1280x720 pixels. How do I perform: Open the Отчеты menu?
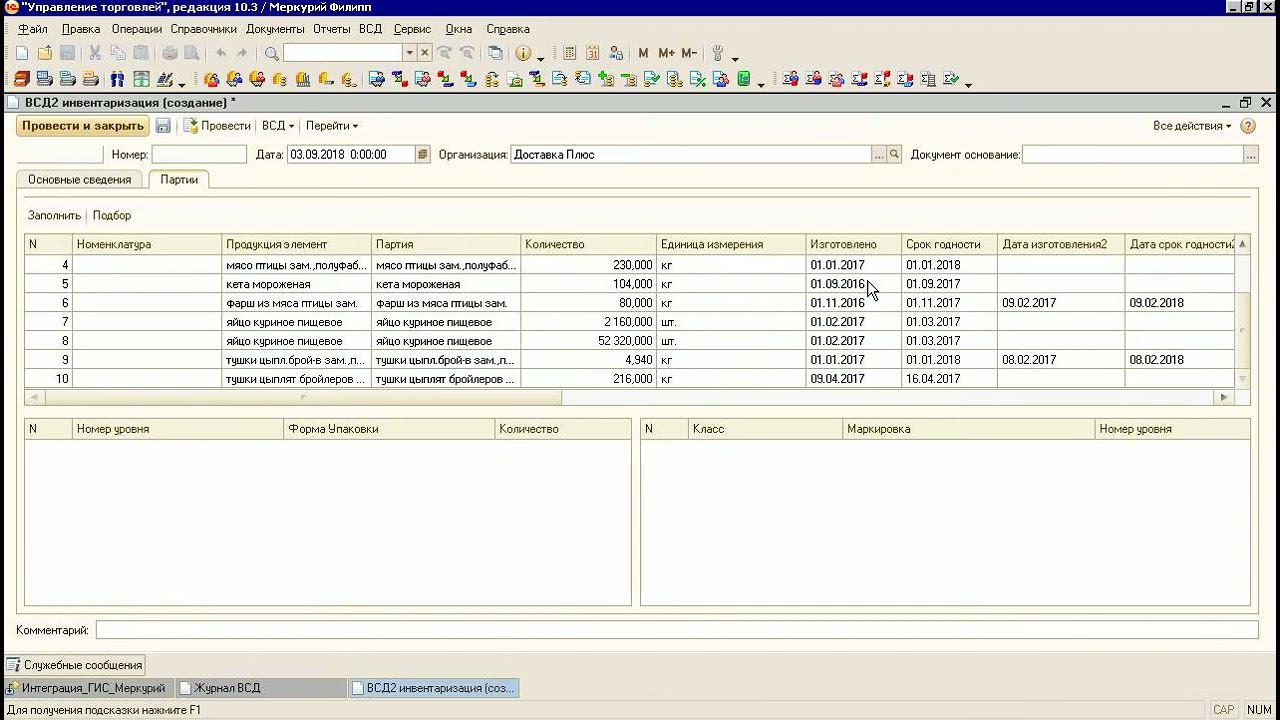[x=331, y=29]
